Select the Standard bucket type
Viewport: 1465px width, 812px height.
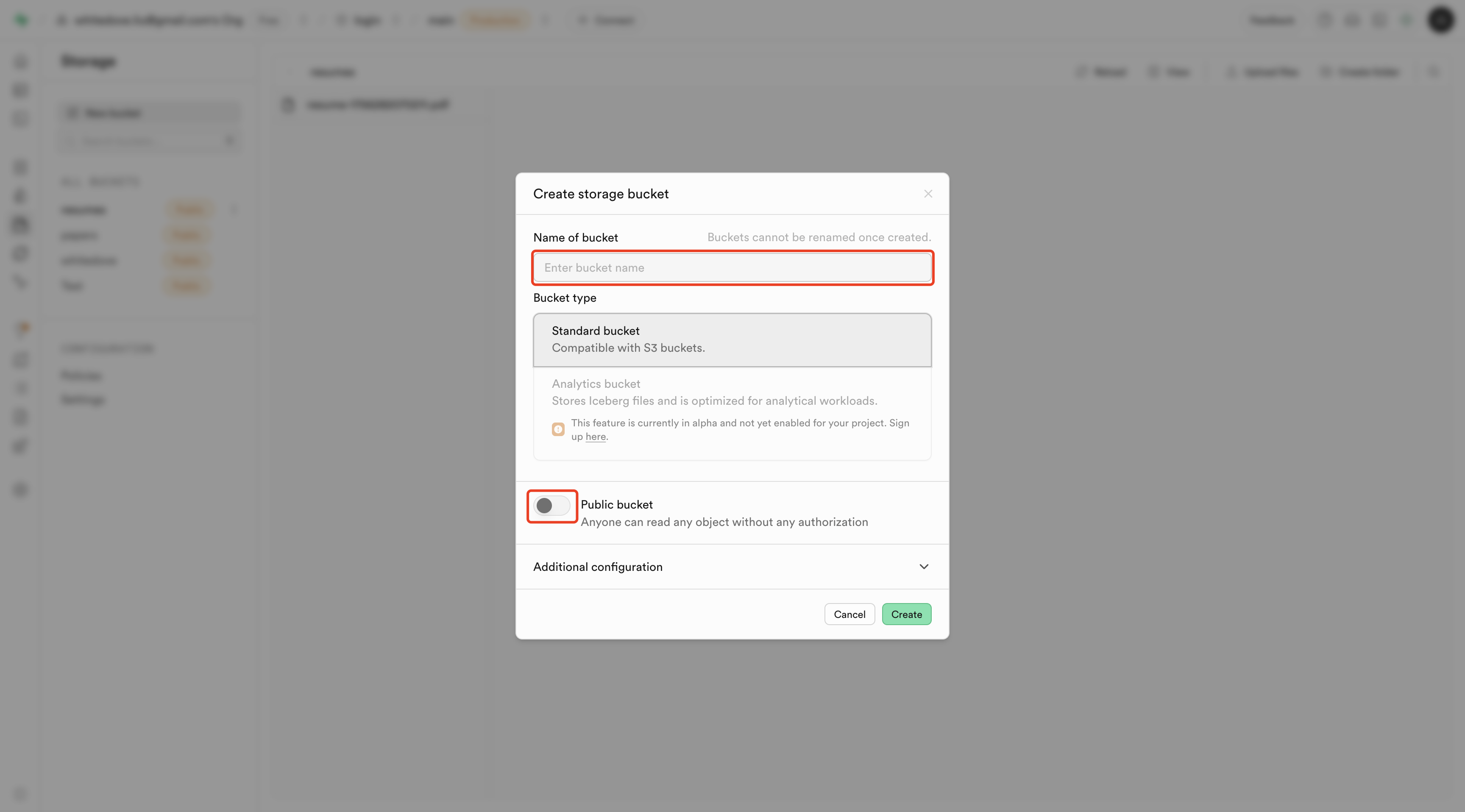pos(732,339)
